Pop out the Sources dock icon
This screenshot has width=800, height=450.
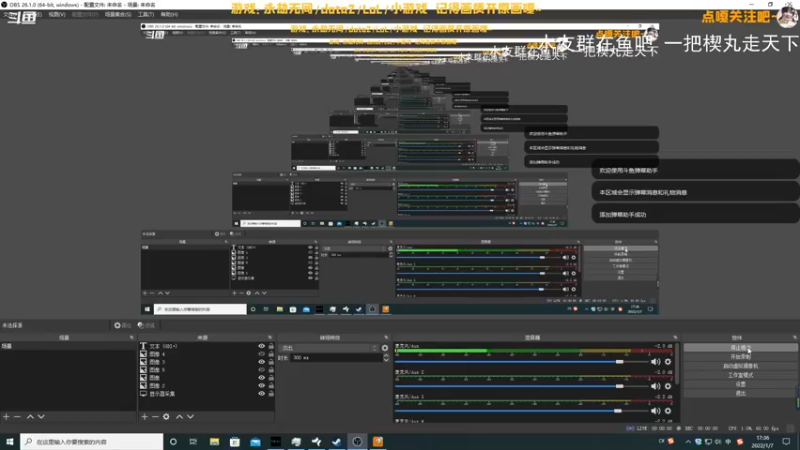pos(270,338)
